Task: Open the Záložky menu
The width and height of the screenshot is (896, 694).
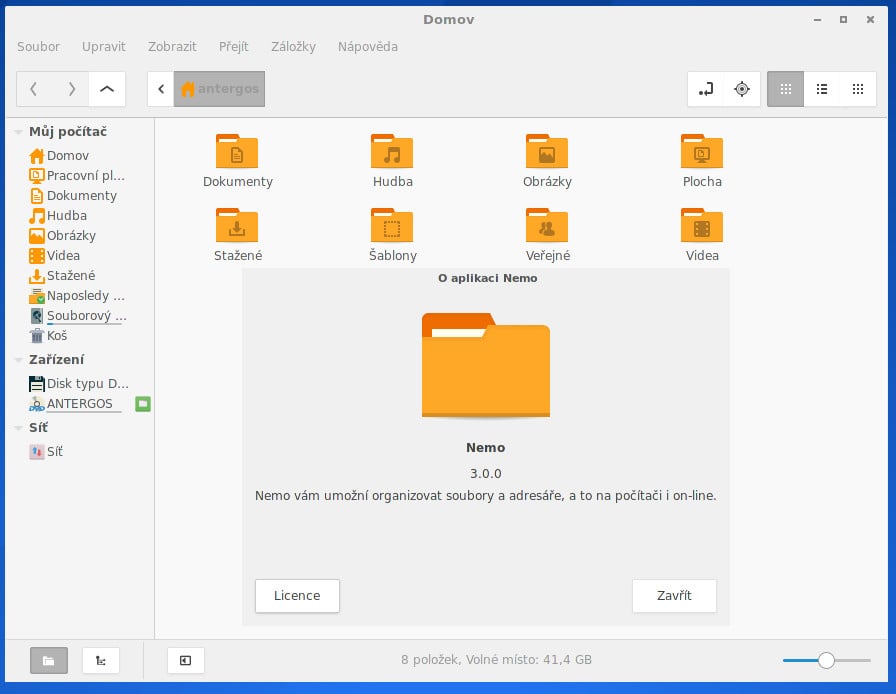Action: click(293, 46)
